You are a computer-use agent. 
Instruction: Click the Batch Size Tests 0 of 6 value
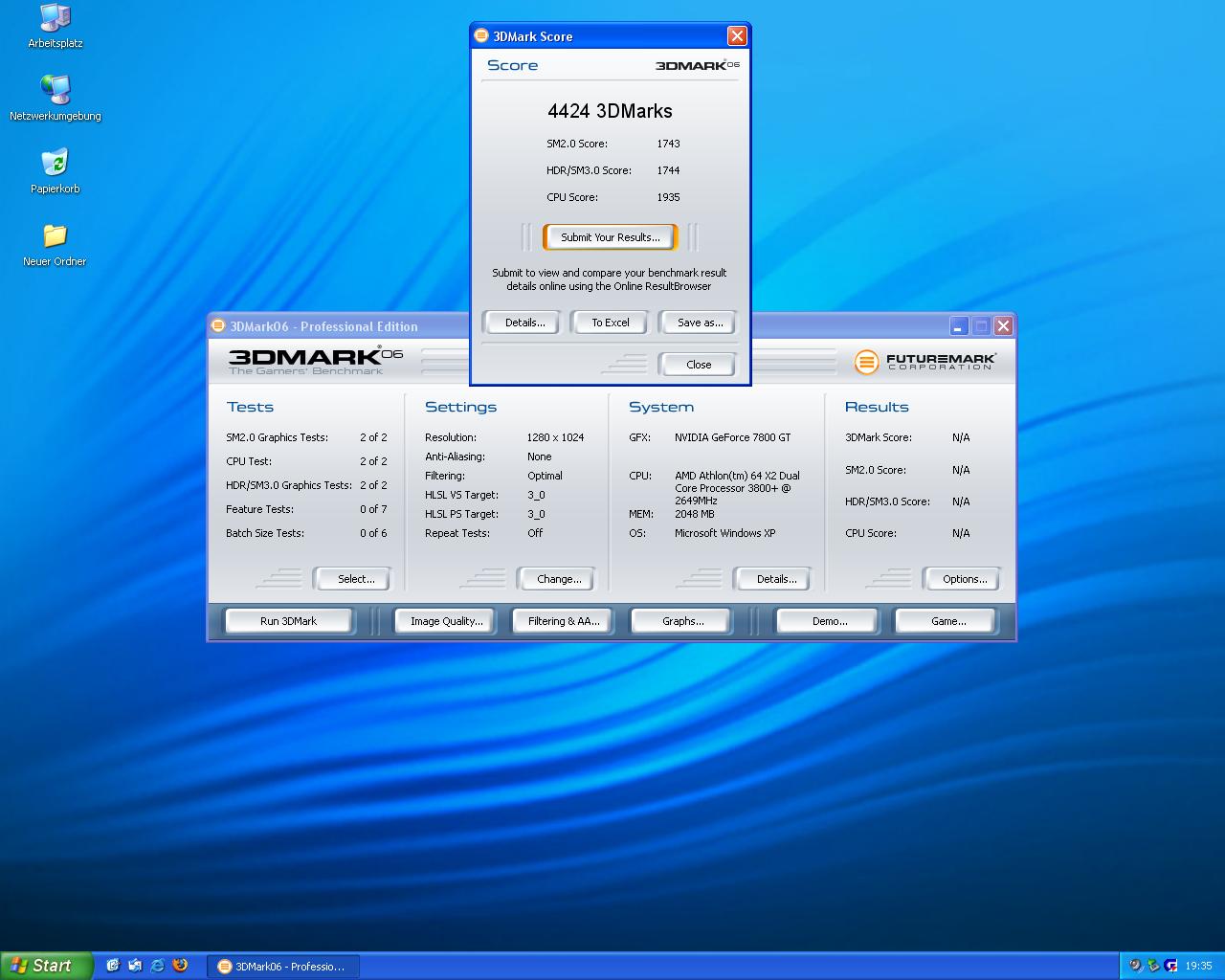373,533
